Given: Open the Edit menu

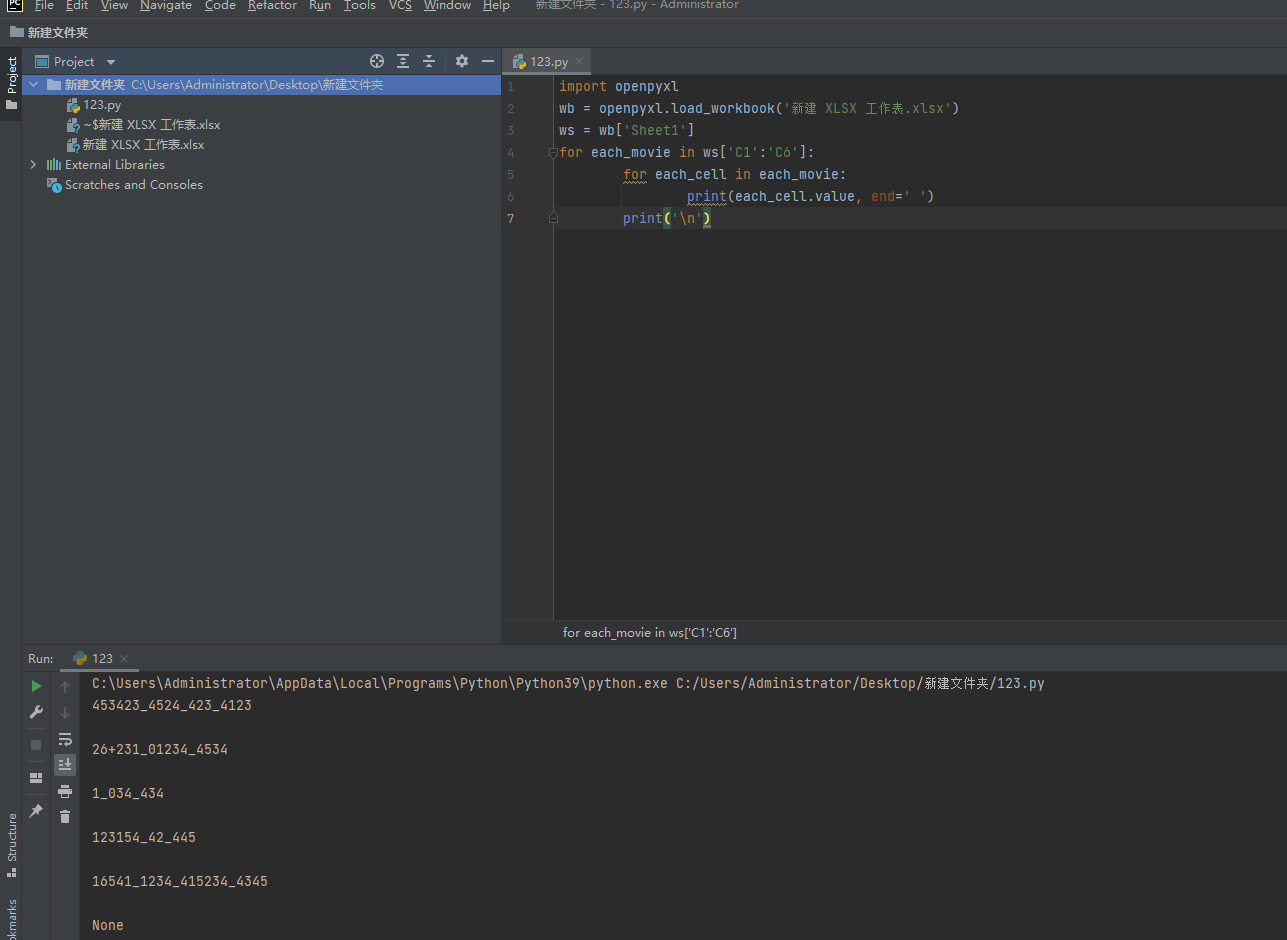Looking at the screenshot, I should coord(77,5).
